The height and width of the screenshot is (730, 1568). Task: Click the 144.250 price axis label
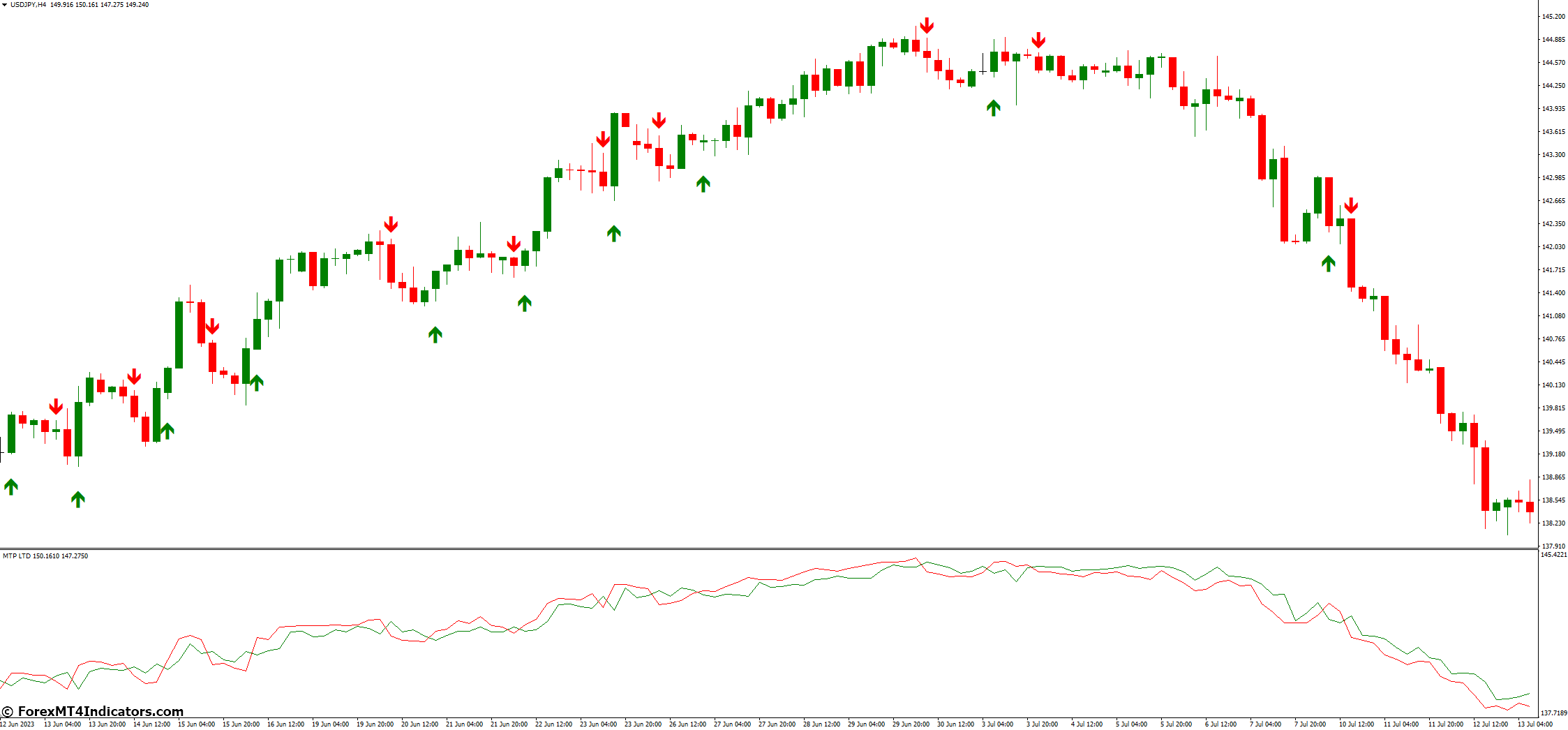[1553, 85]
